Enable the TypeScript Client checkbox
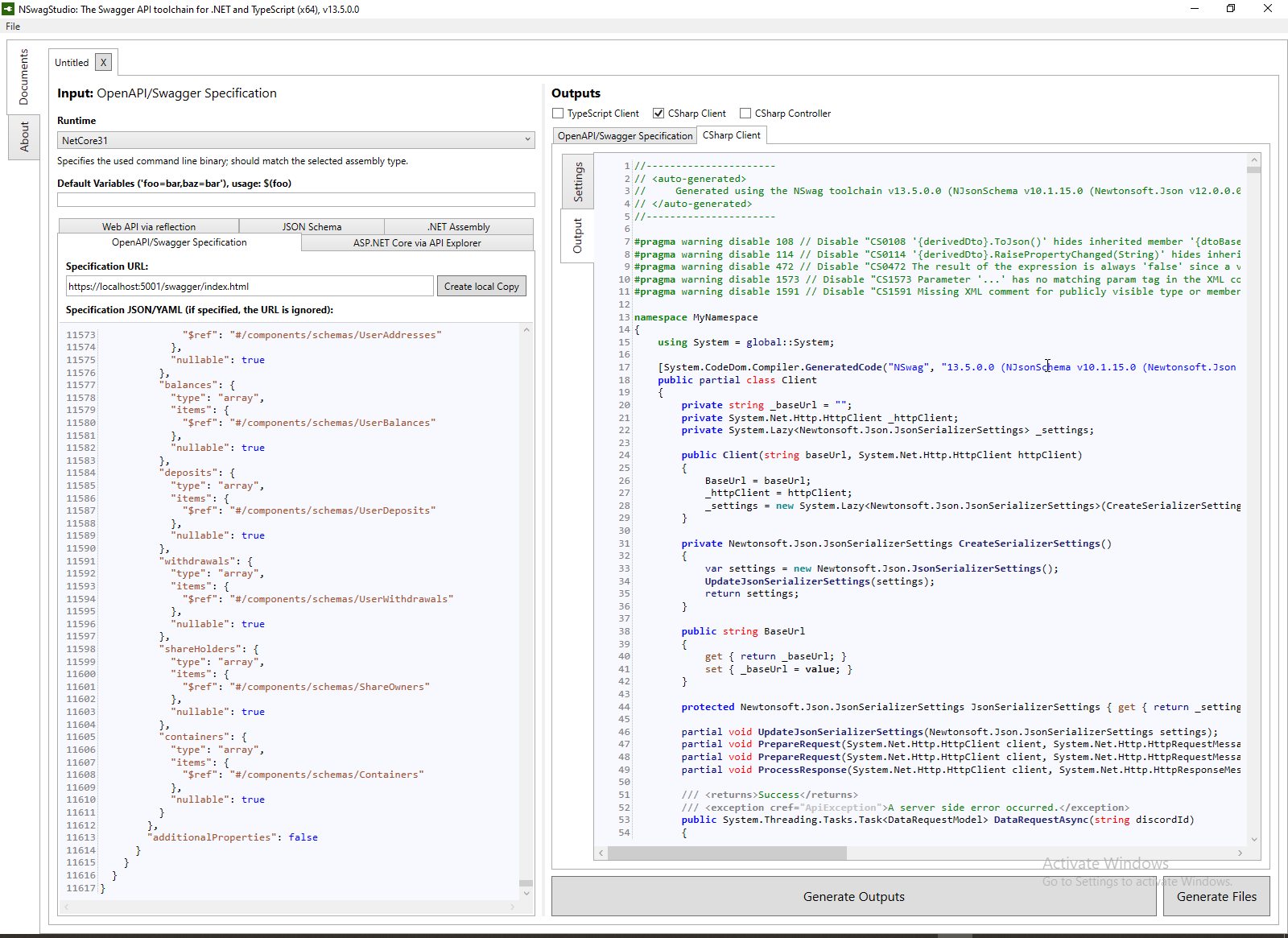Image resolution: width=1288 pixels, height=938 pixels. click(558, 114)
